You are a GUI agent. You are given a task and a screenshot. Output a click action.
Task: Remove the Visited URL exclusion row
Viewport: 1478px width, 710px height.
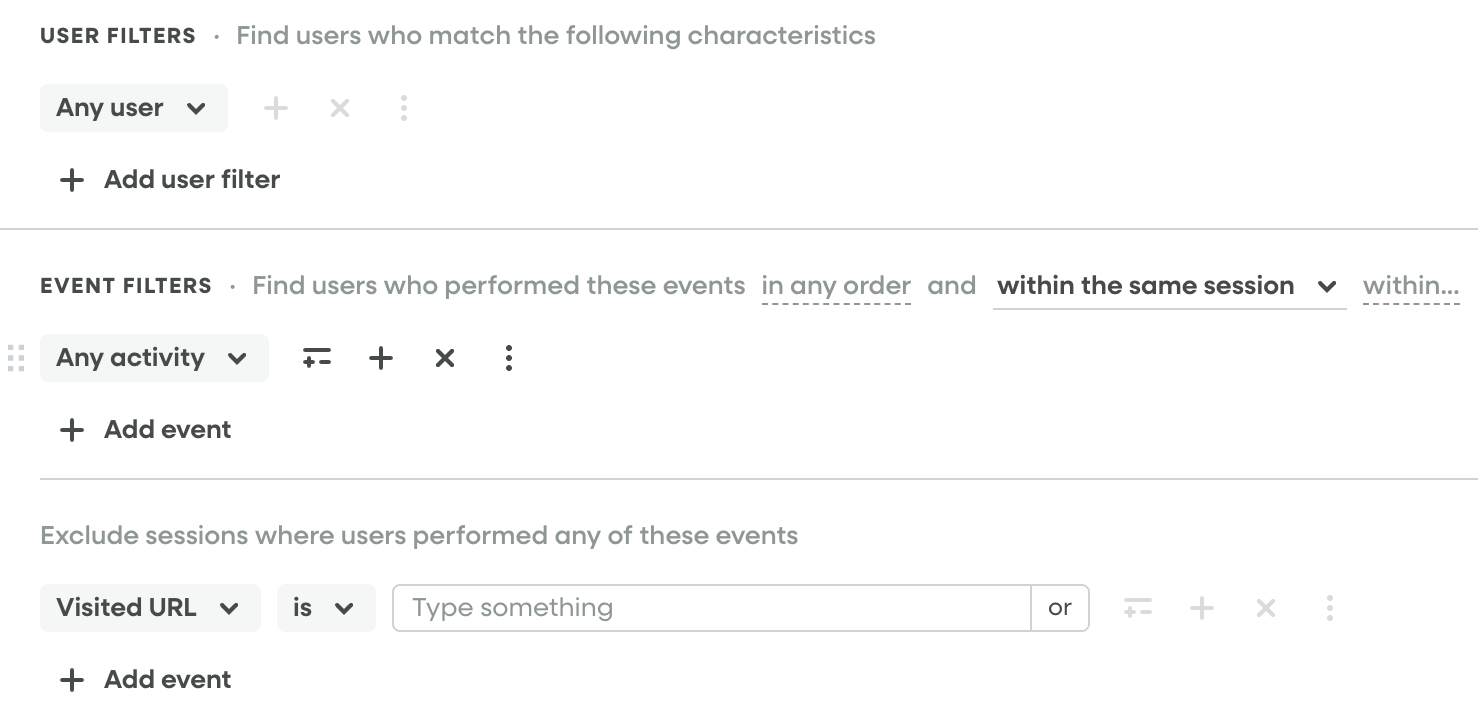pos(1266,608)
